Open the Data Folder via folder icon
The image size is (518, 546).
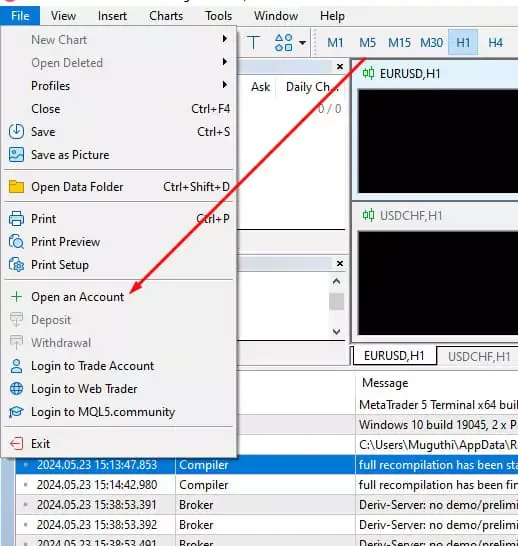pyautogui.click(x=16, y=187)
